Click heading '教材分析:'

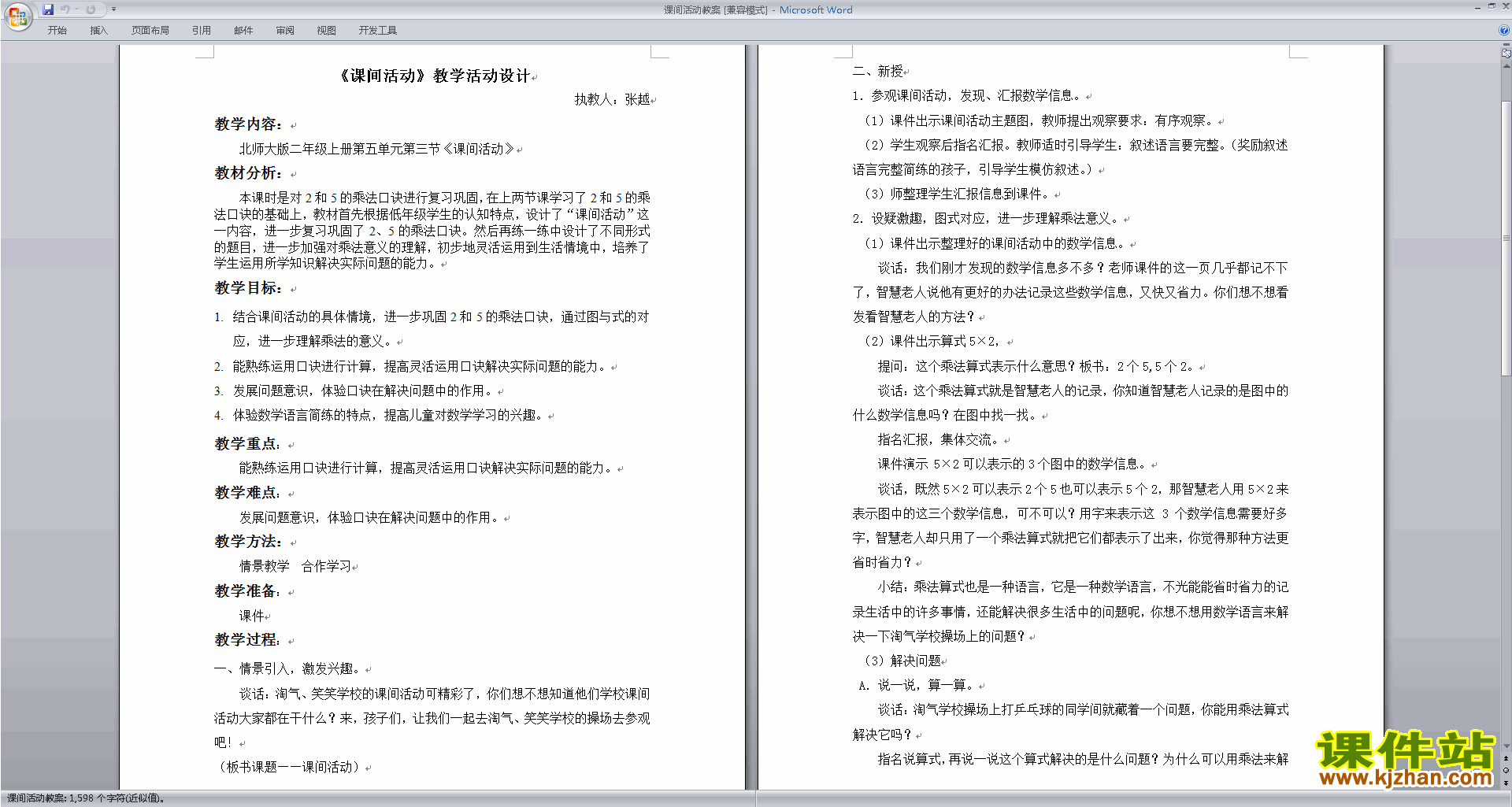[x=248, y=173]
